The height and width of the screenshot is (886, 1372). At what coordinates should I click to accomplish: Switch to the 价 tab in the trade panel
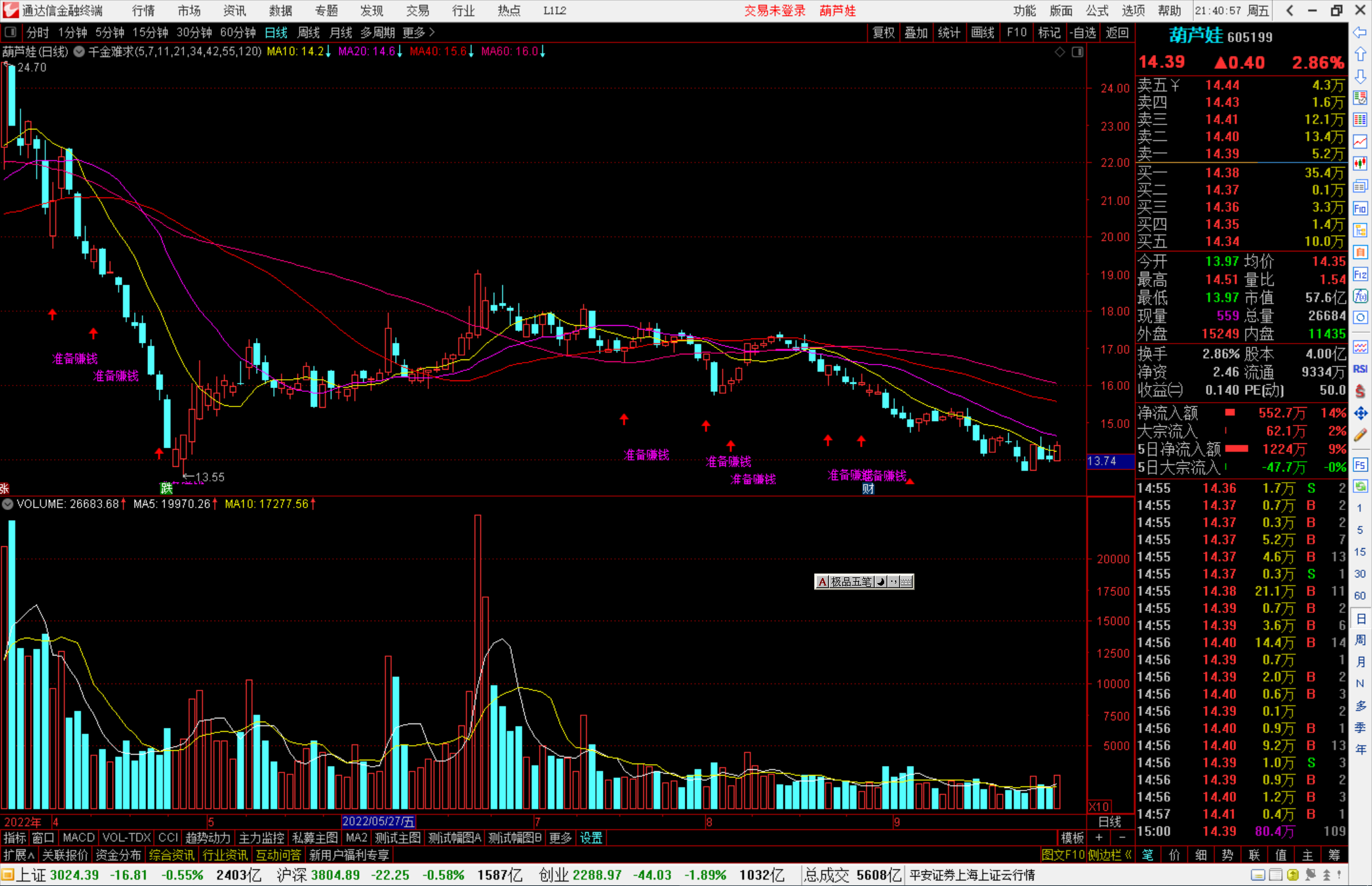[x=1174, y=855]
